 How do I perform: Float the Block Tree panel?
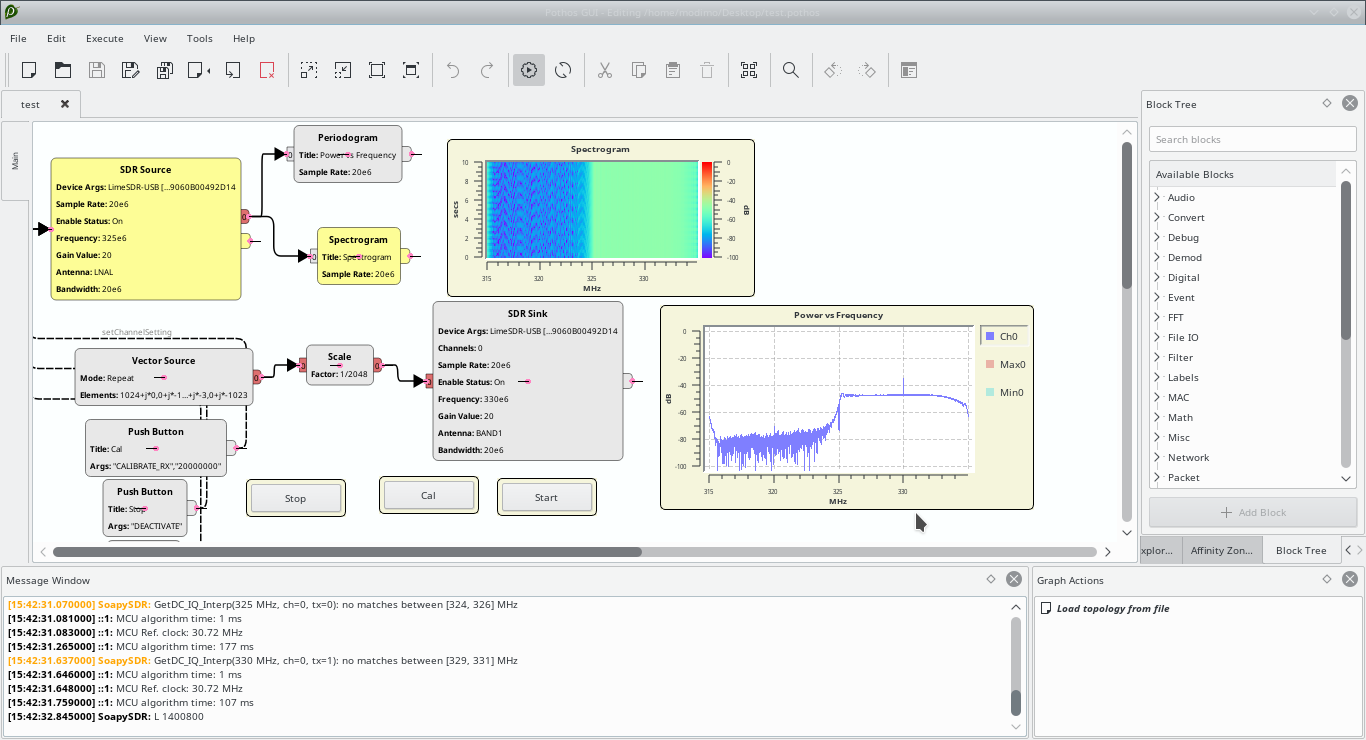(x=1327, y=103)
